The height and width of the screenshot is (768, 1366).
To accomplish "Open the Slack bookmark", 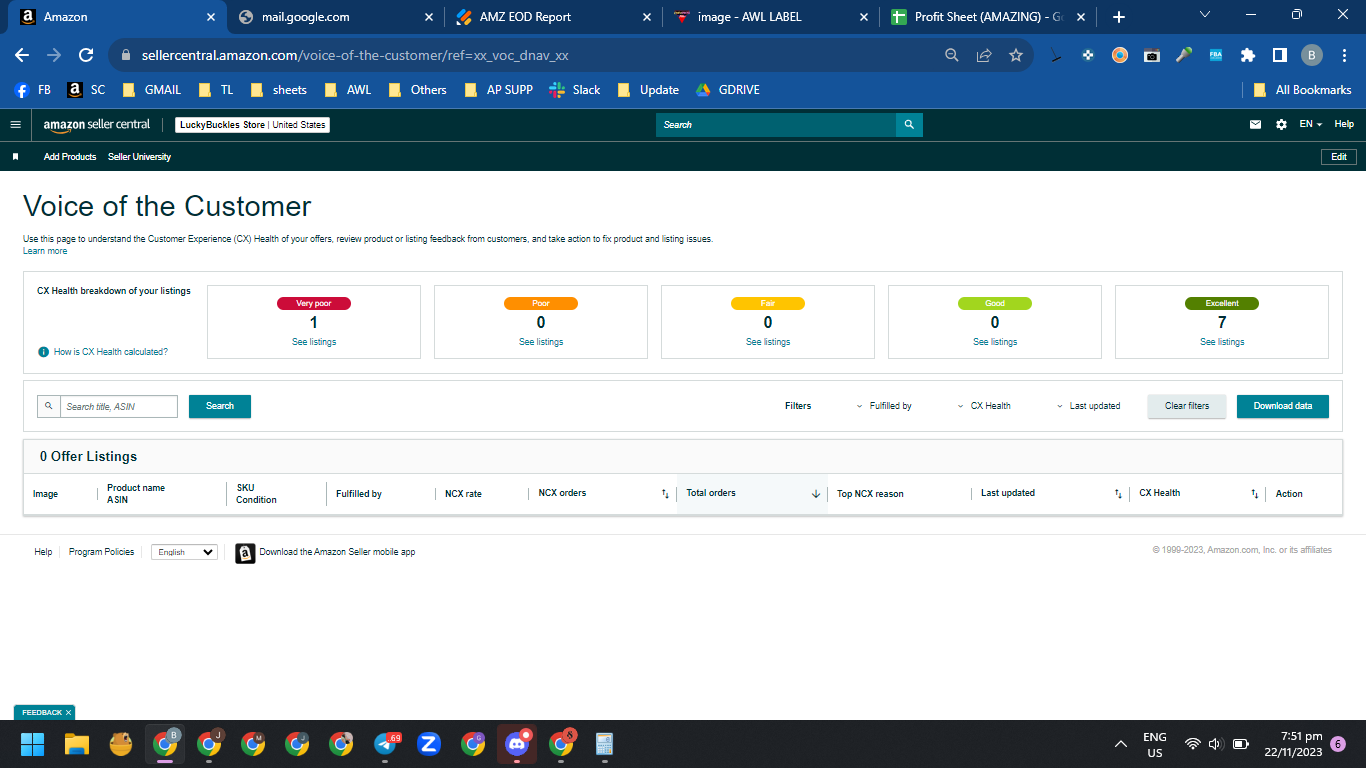I will click(575, 89).
